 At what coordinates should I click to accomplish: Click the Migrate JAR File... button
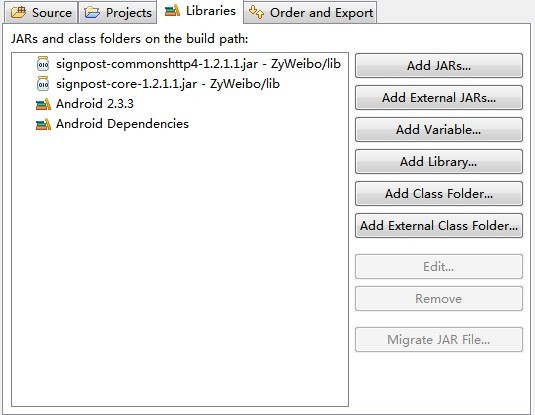pos(439,340)
